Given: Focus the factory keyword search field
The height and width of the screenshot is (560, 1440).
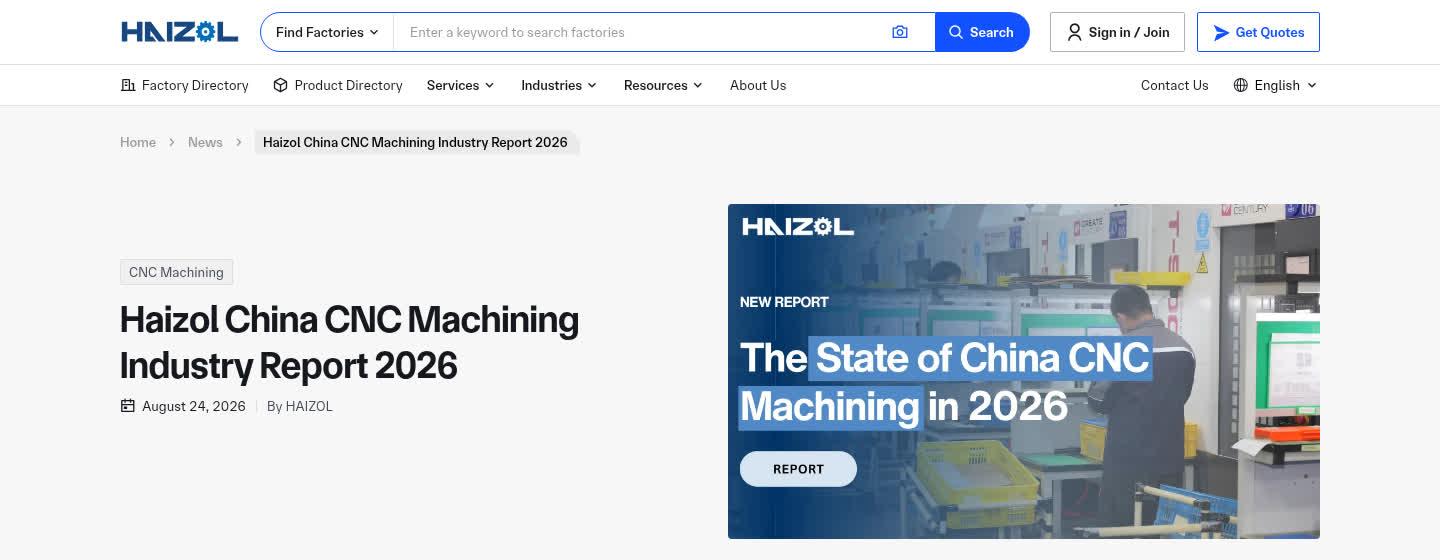Looking at the screenshot, I should 640,32.
